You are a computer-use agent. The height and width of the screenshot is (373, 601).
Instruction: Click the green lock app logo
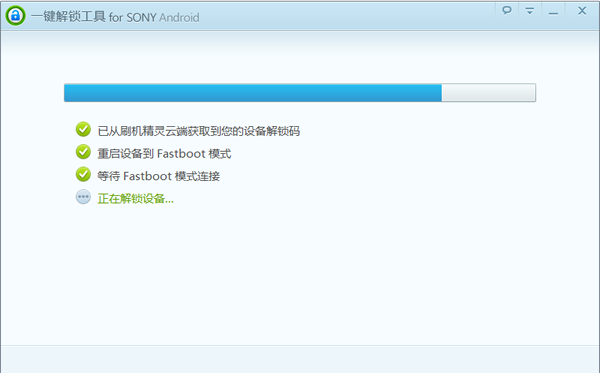tap(15, 16)
